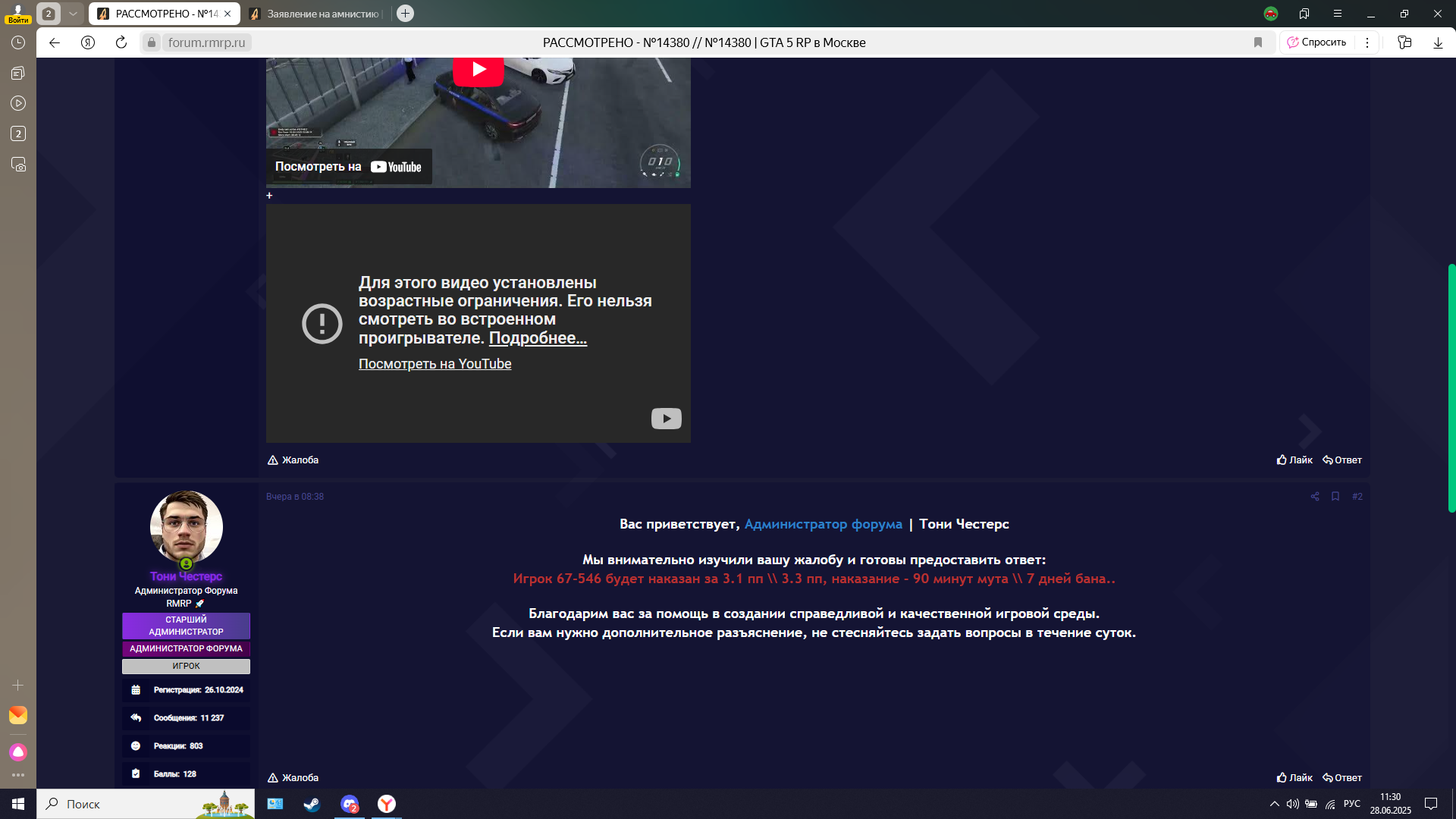Open the three-dot page options menu
The width and height of the screenshot is (1456, 819).
coord(1367,42)
